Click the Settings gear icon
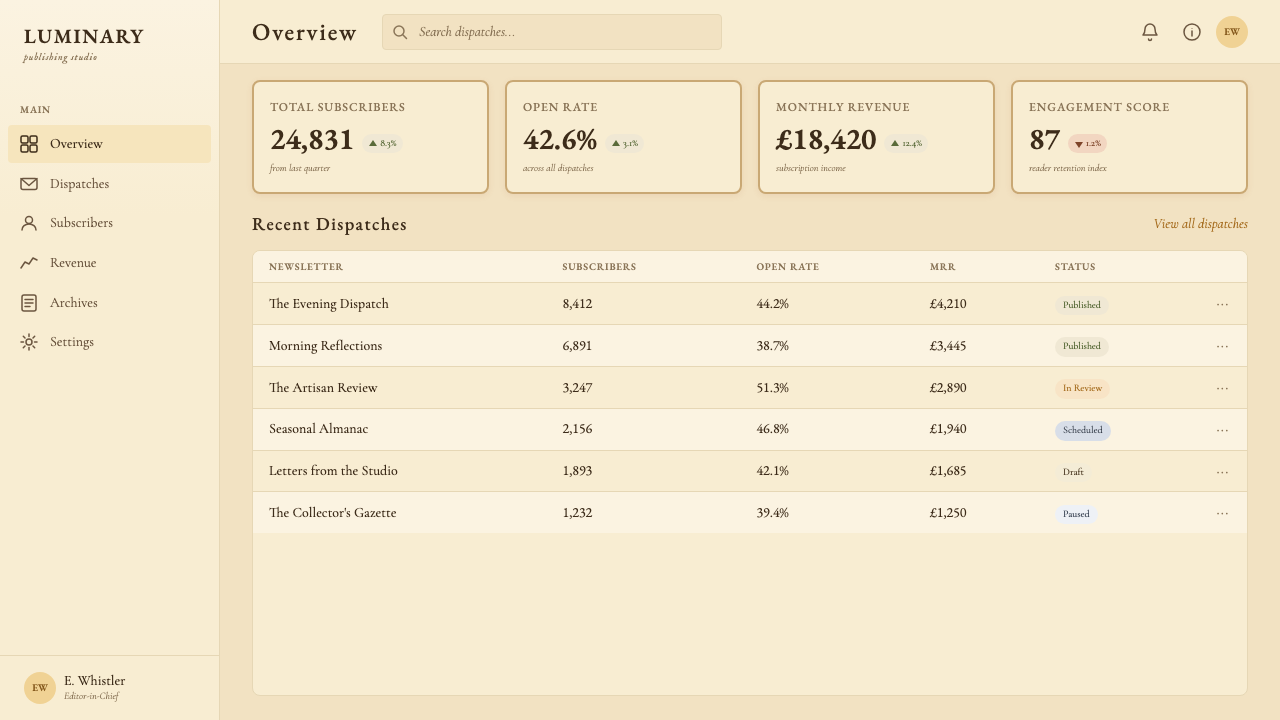 (29, 342)
